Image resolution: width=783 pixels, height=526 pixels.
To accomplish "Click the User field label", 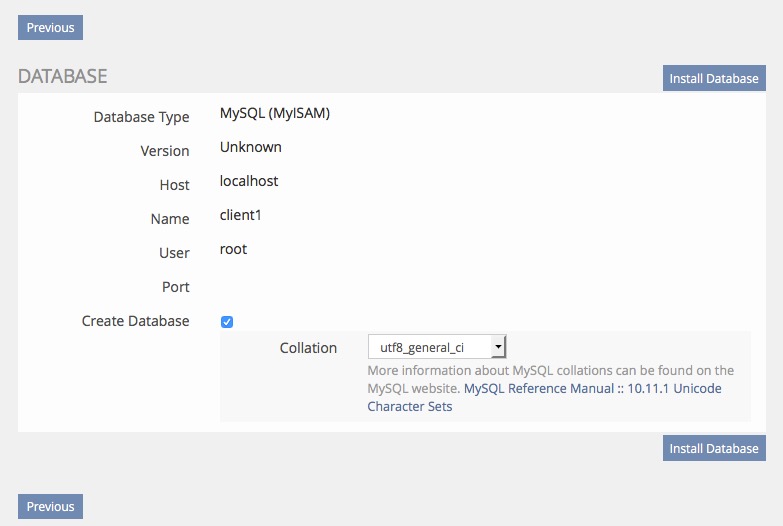I will point(174,253).
